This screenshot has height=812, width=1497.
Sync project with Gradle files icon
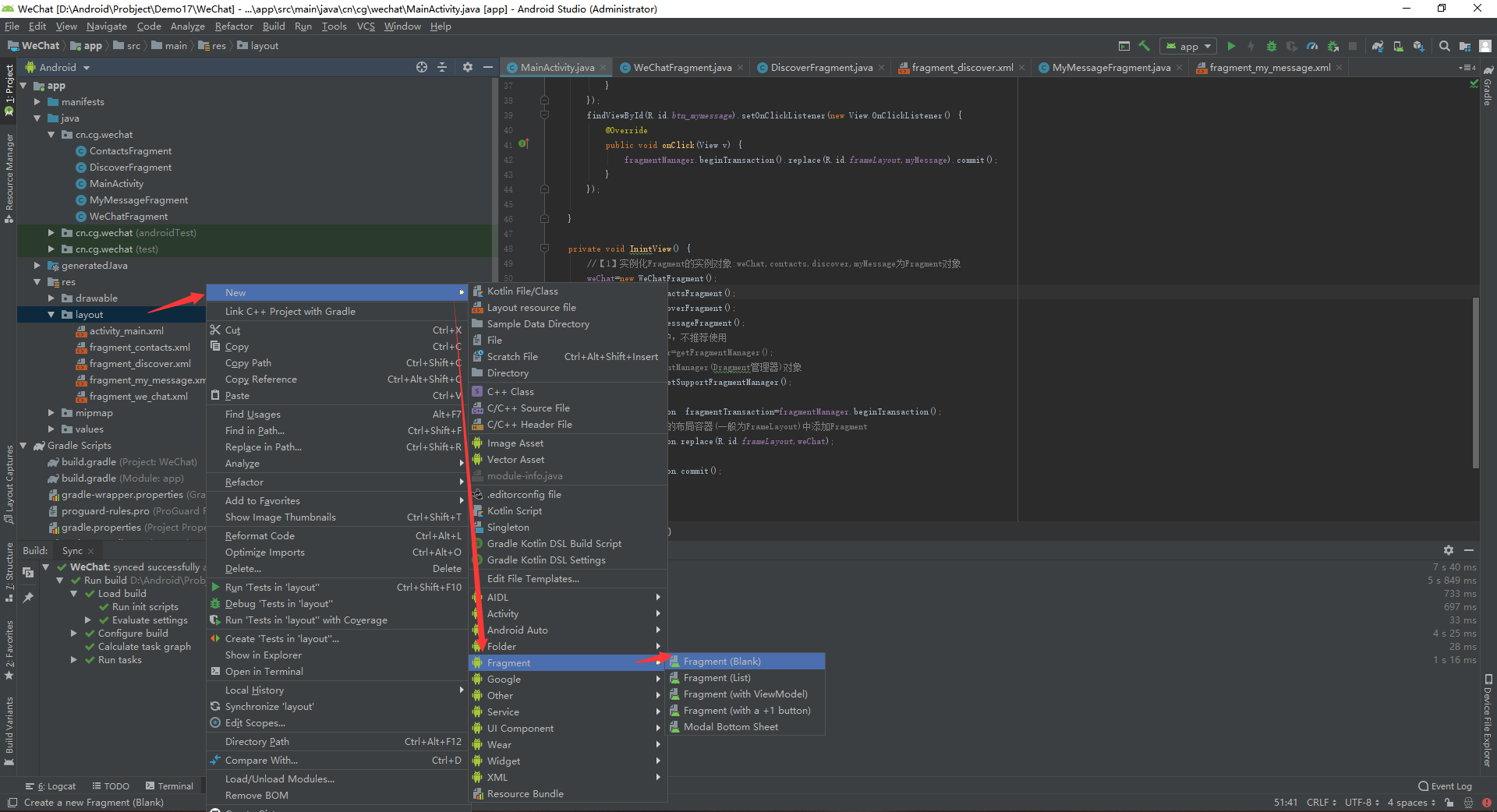pos(1378,46)
